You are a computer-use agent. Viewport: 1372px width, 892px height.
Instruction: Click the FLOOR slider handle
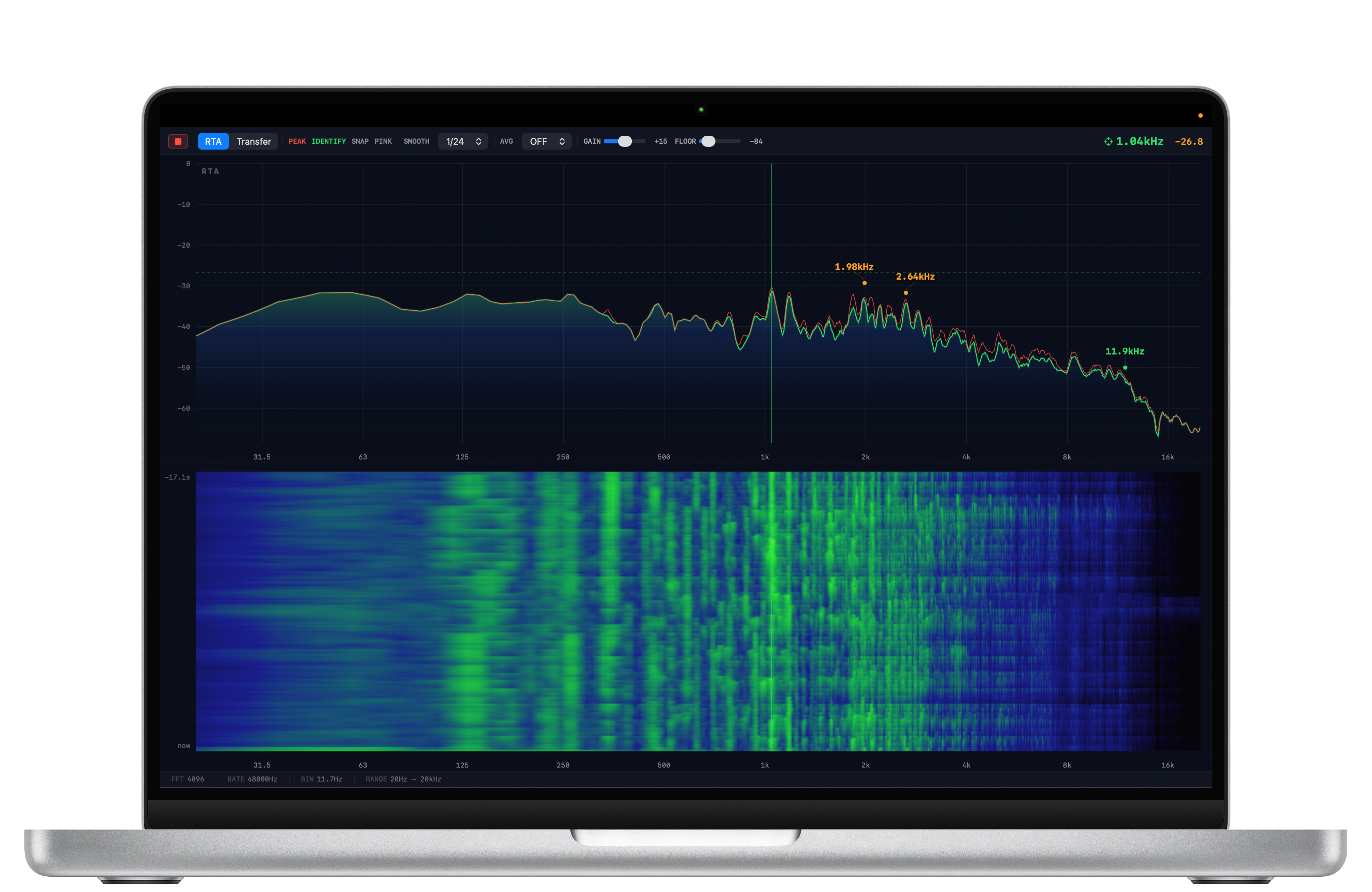tap(709, 142)
